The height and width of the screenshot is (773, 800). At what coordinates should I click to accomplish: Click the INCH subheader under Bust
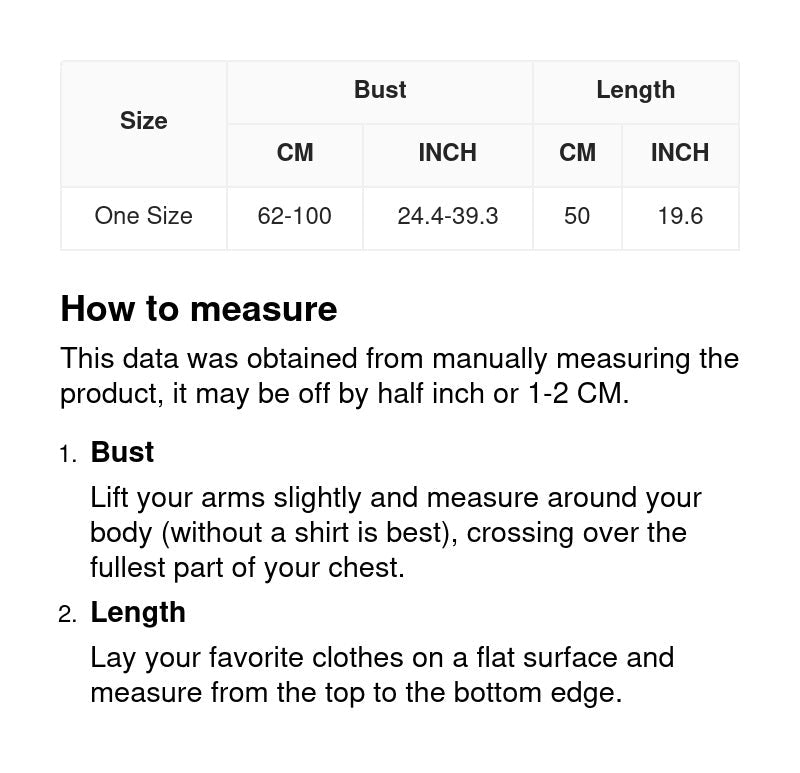447,153
